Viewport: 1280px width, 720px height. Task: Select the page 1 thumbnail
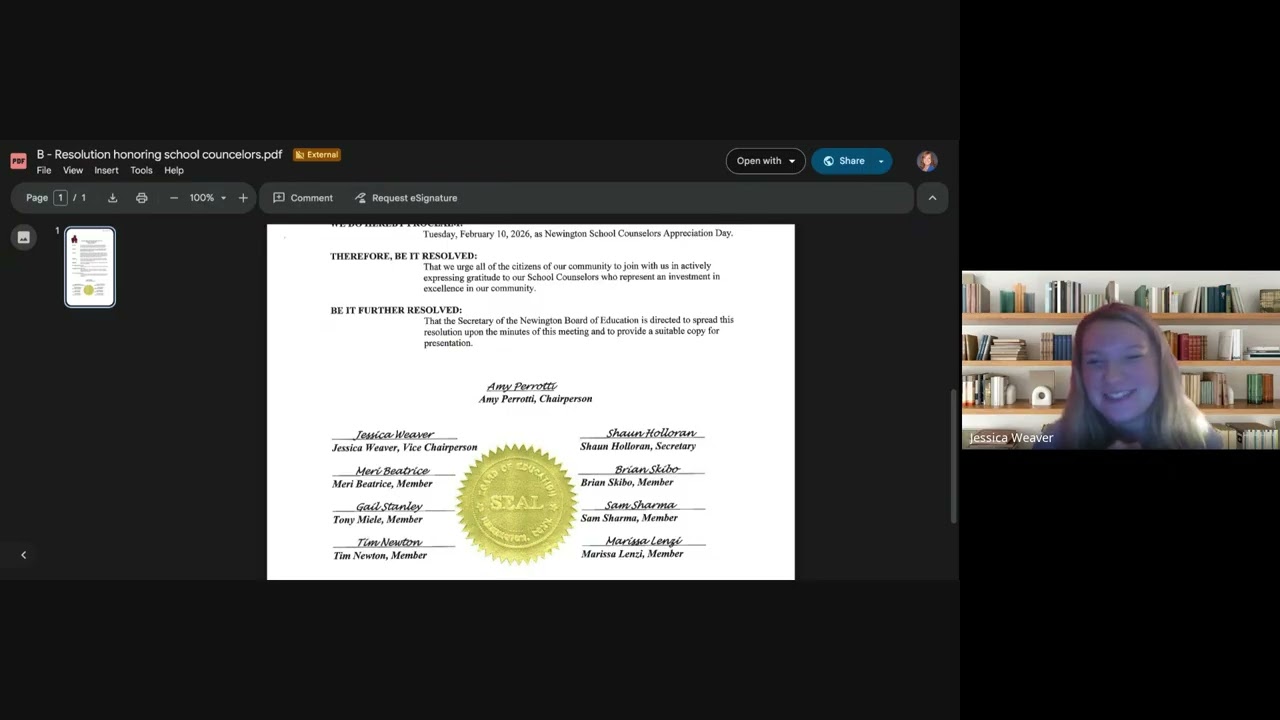pyautogui.click(x=90, y=267)
